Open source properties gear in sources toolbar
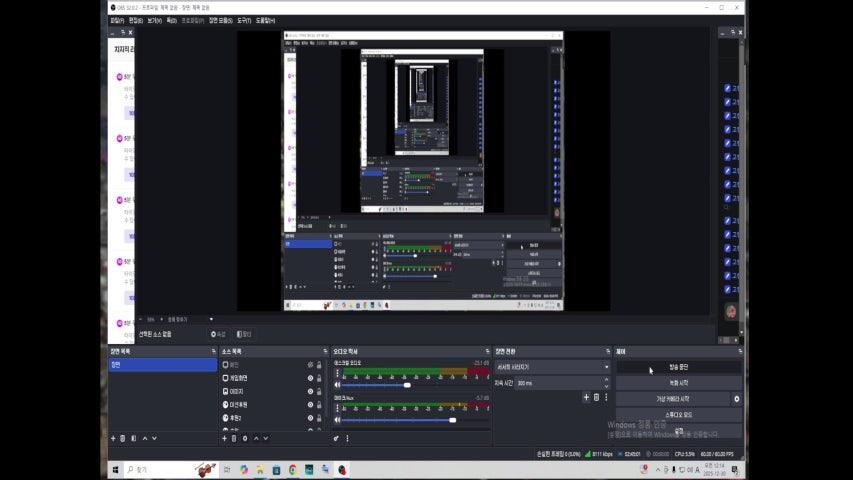This screenshot has height=480, width=853. point(245,438)
